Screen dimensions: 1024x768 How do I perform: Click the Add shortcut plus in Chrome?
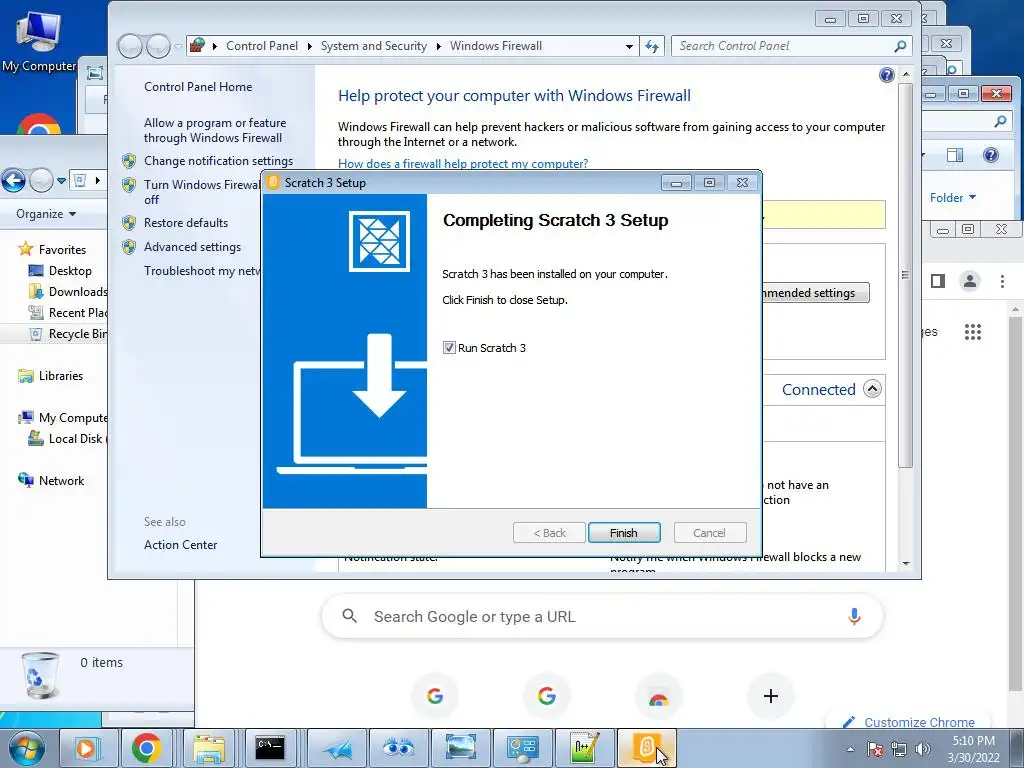771,696
